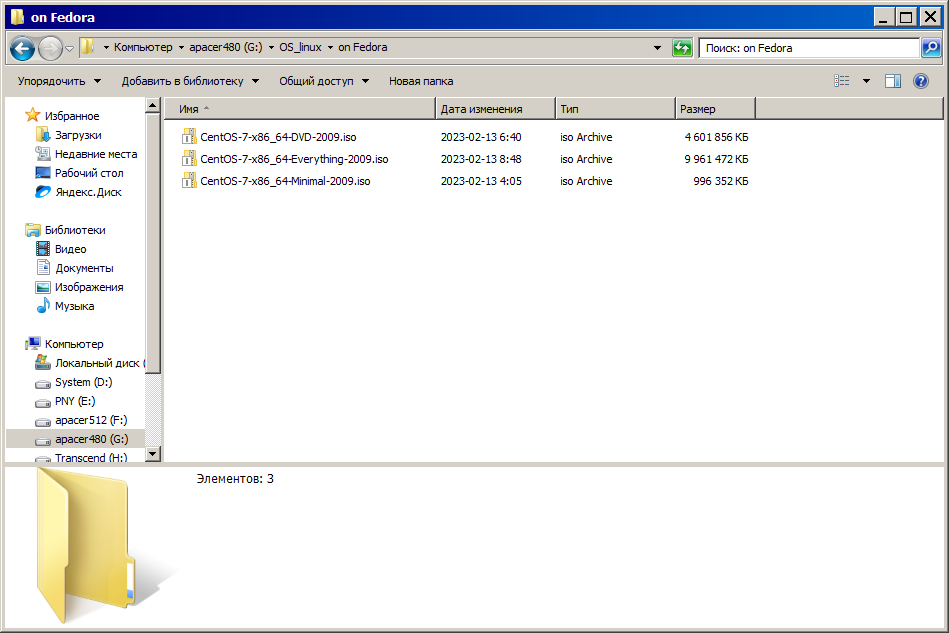949x633 pixels.
Task: Click navigation pane scroll down arrow
Action: tap(153, 453)
